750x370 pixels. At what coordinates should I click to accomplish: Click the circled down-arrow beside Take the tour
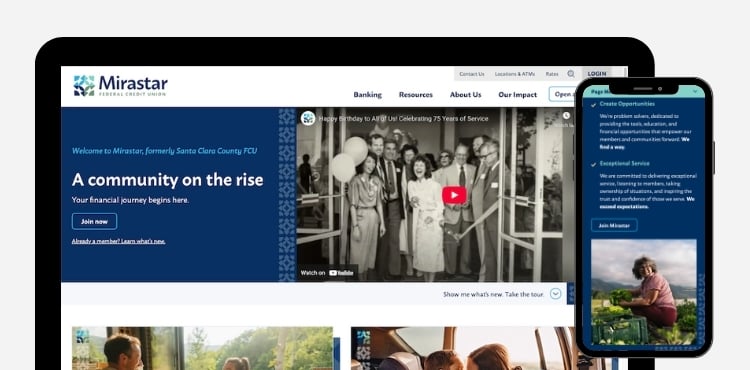555,294
